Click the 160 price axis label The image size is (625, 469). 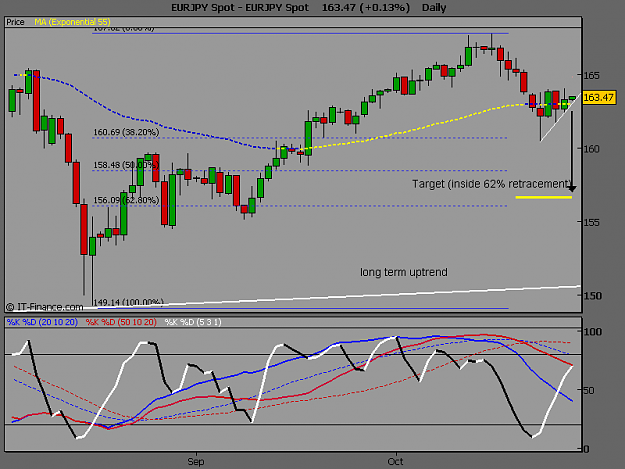tap(592, 149)
